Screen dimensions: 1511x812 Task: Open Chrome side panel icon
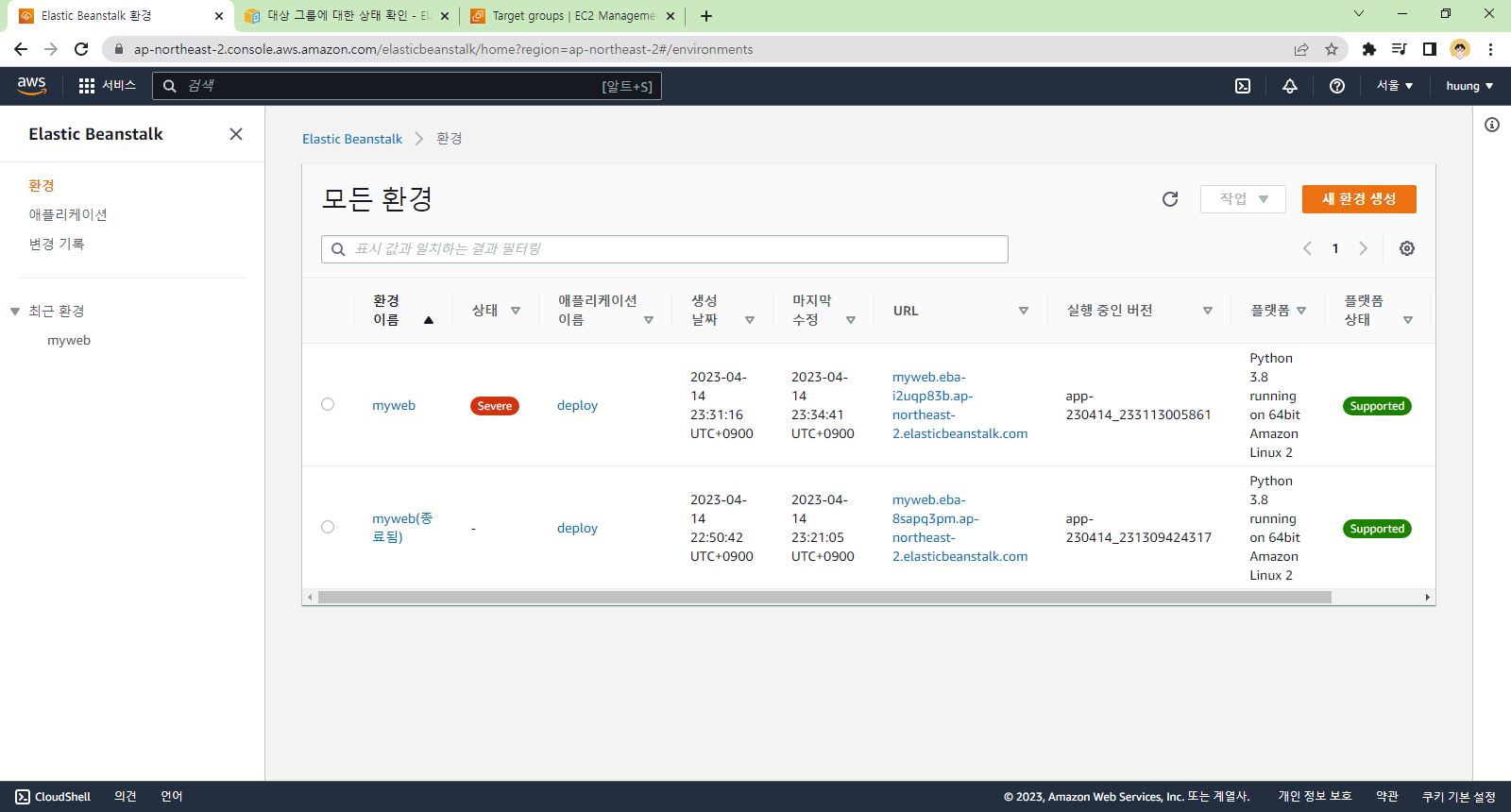(x=1430, y=49)
